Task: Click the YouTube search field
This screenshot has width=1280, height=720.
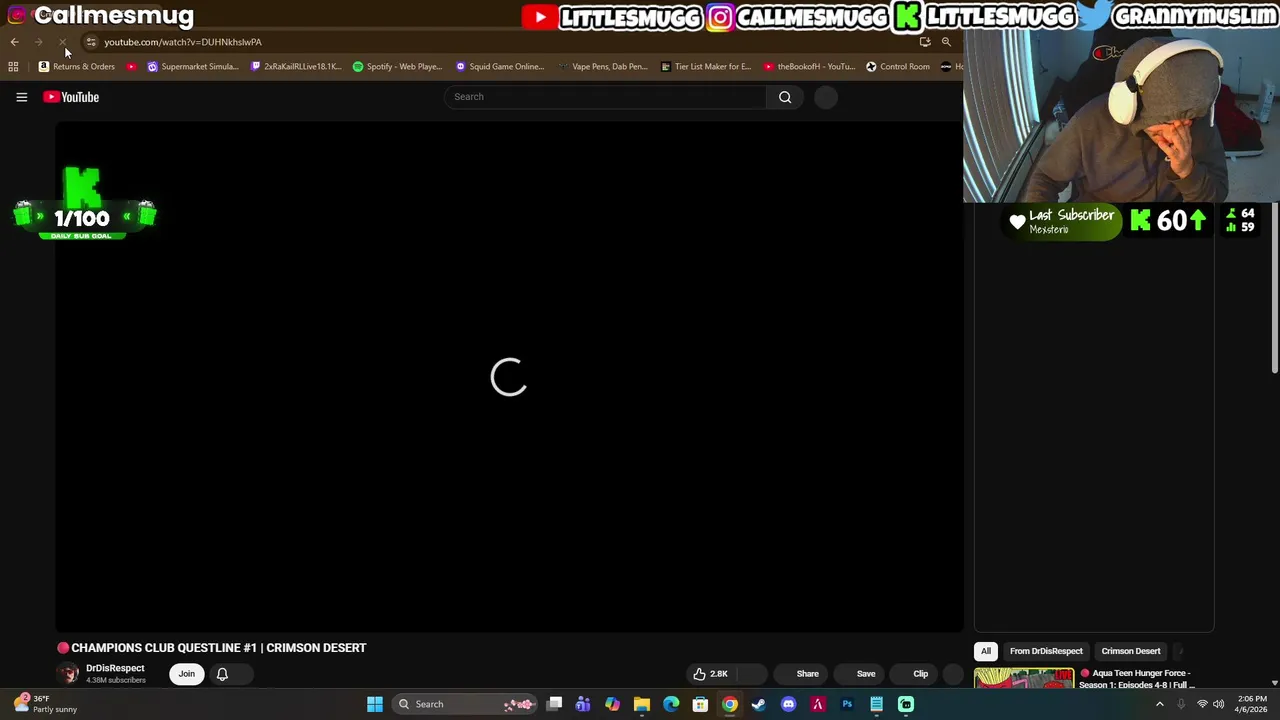Action: 605,97
